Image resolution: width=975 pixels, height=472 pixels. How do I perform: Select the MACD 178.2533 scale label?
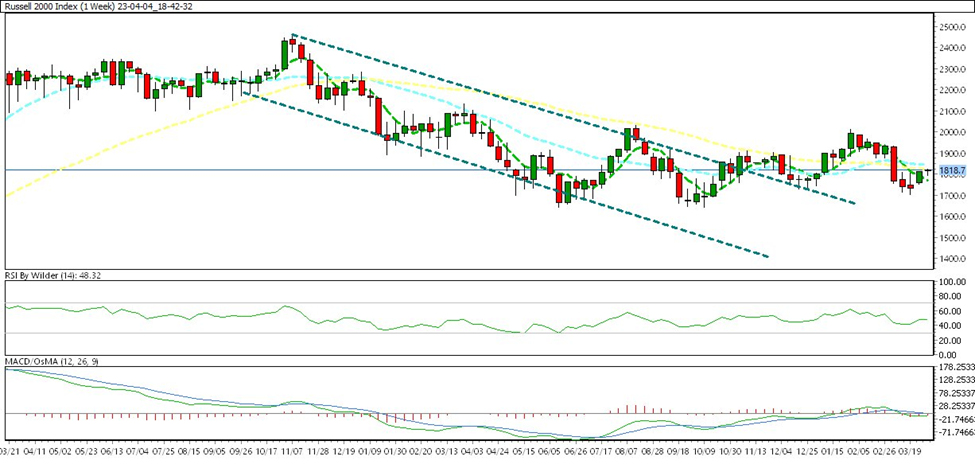(x=957, y=368)
